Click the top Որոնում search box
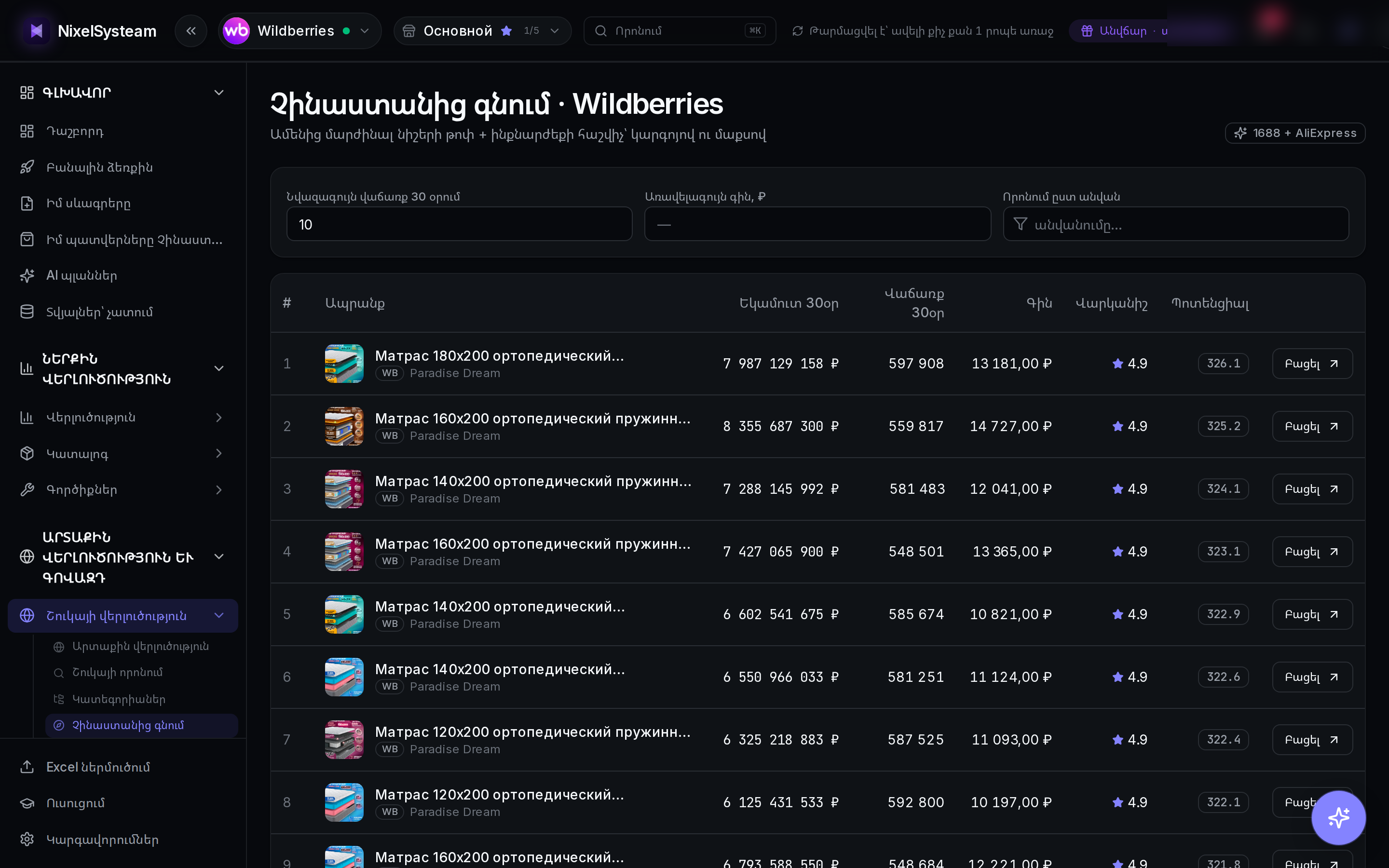 coord(680,31)
